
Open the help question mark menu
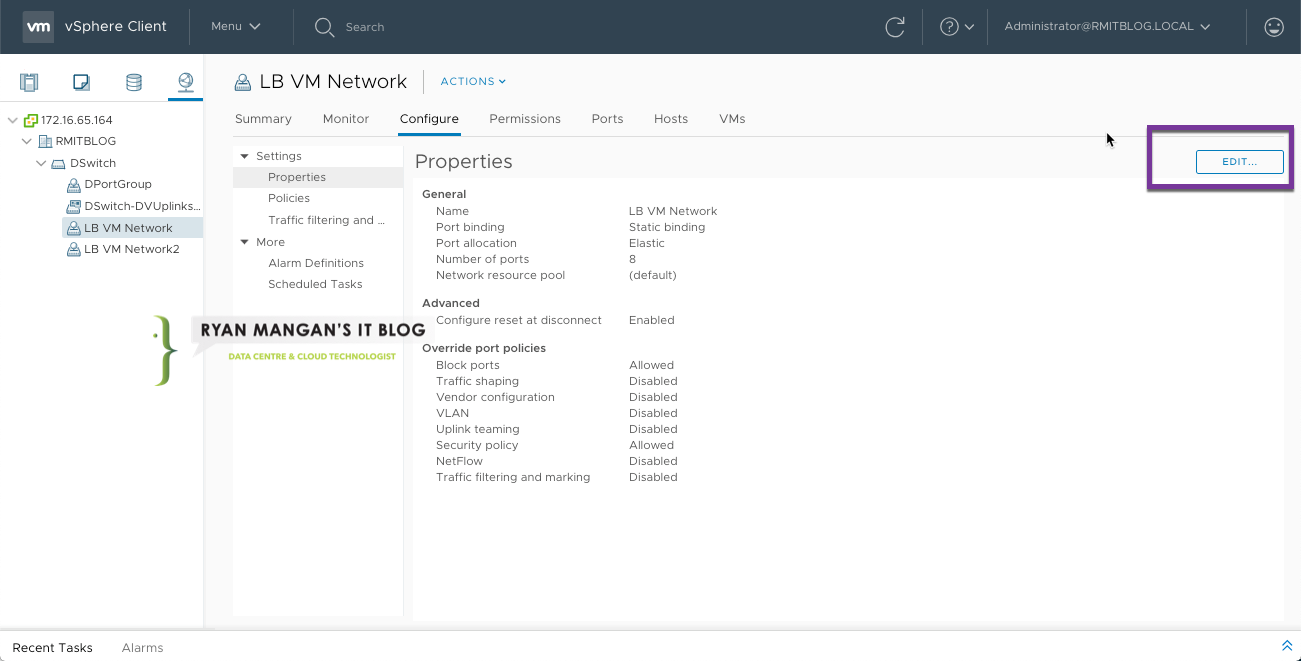[956, 27]
